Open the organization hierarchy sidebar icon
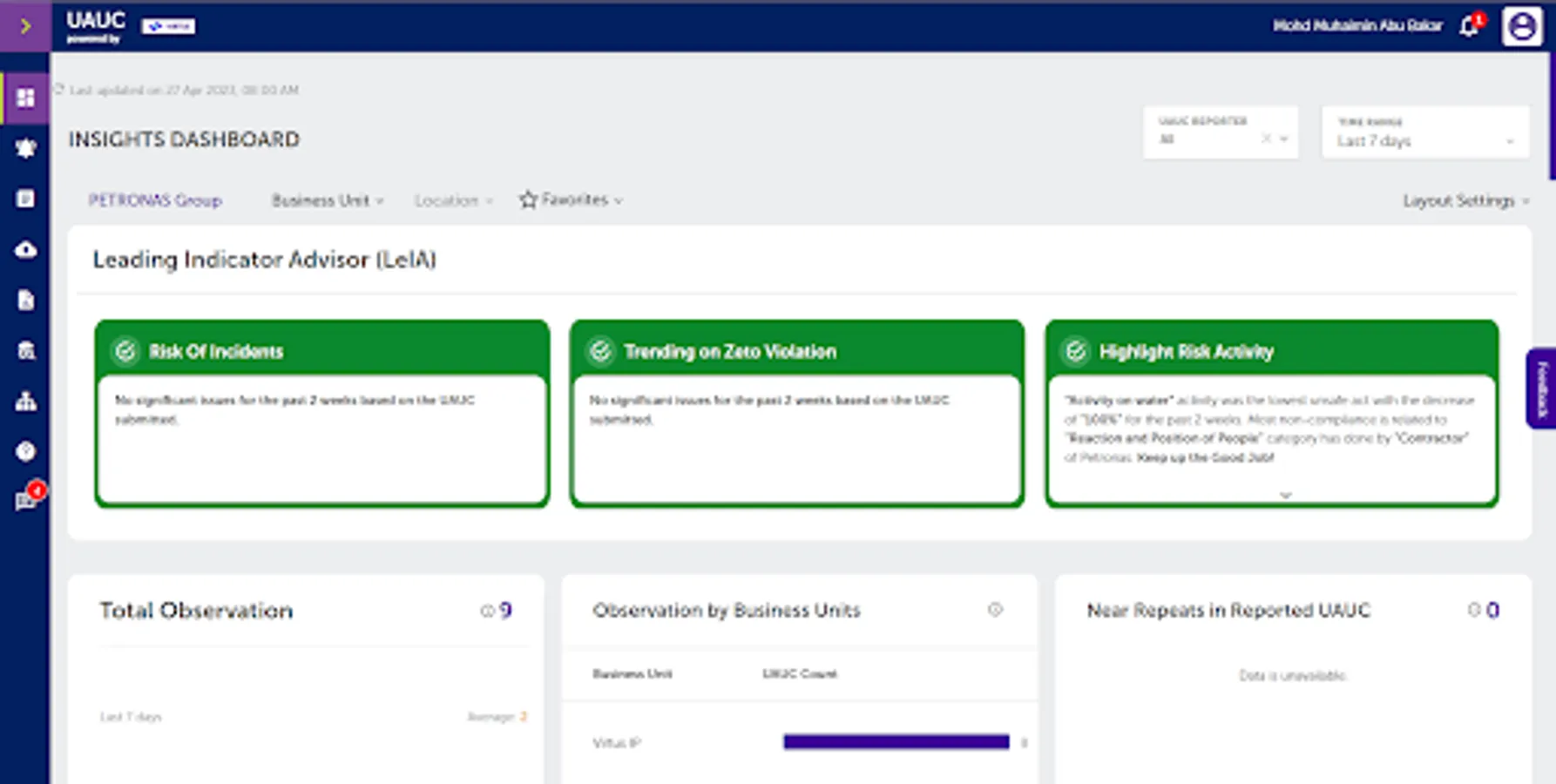Image resolution: width=1556 pixels, height=784 pixels. pos(25,401)
